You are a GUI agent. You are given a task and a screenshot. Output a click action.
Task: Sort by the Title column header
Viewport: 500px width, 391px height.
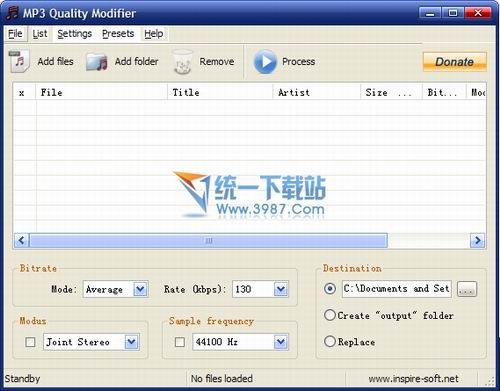[220, 92]
